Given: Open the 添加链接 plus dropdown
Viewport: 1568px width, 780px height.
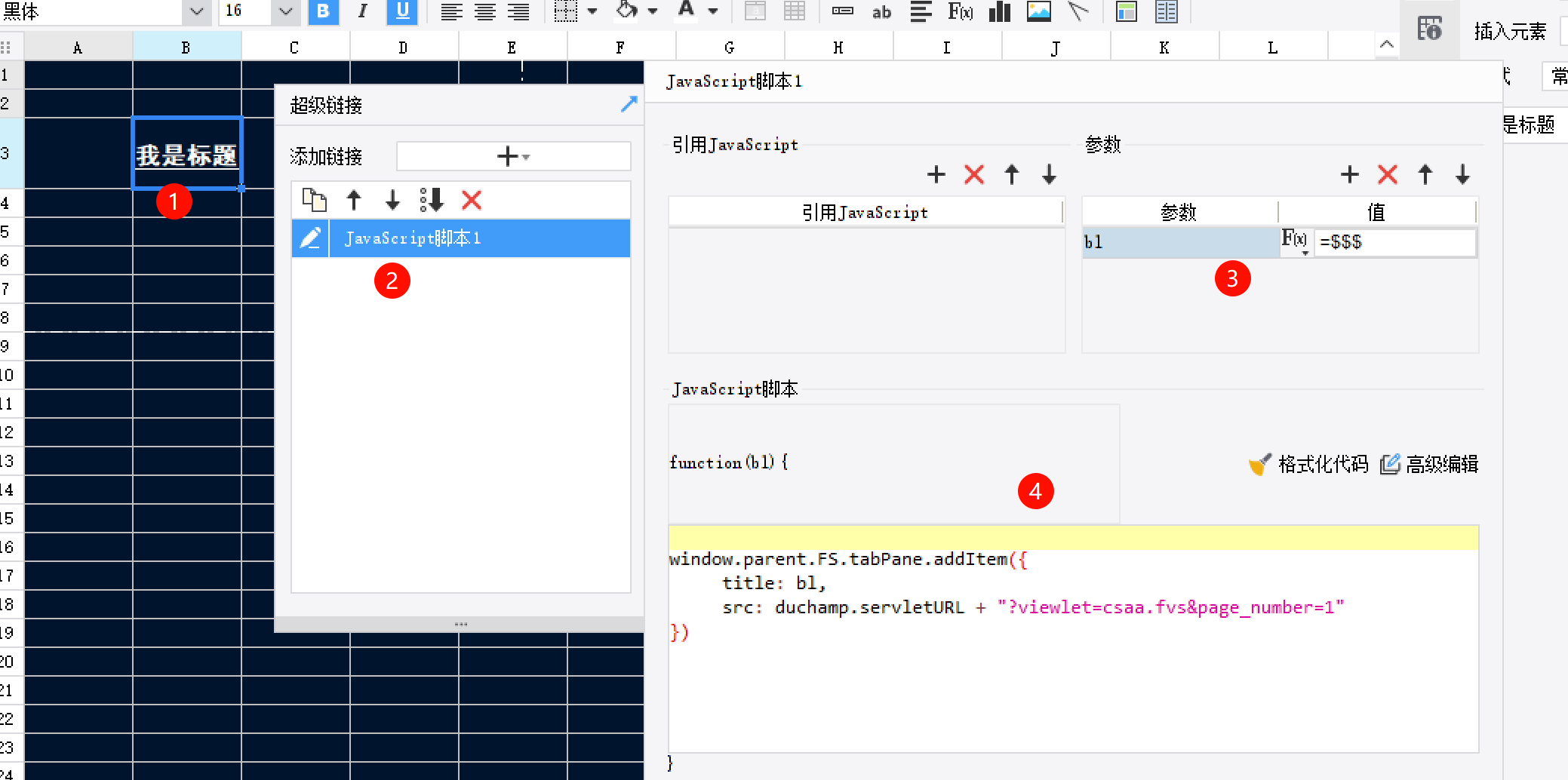Looking at the screenshot, I should 513,156.
